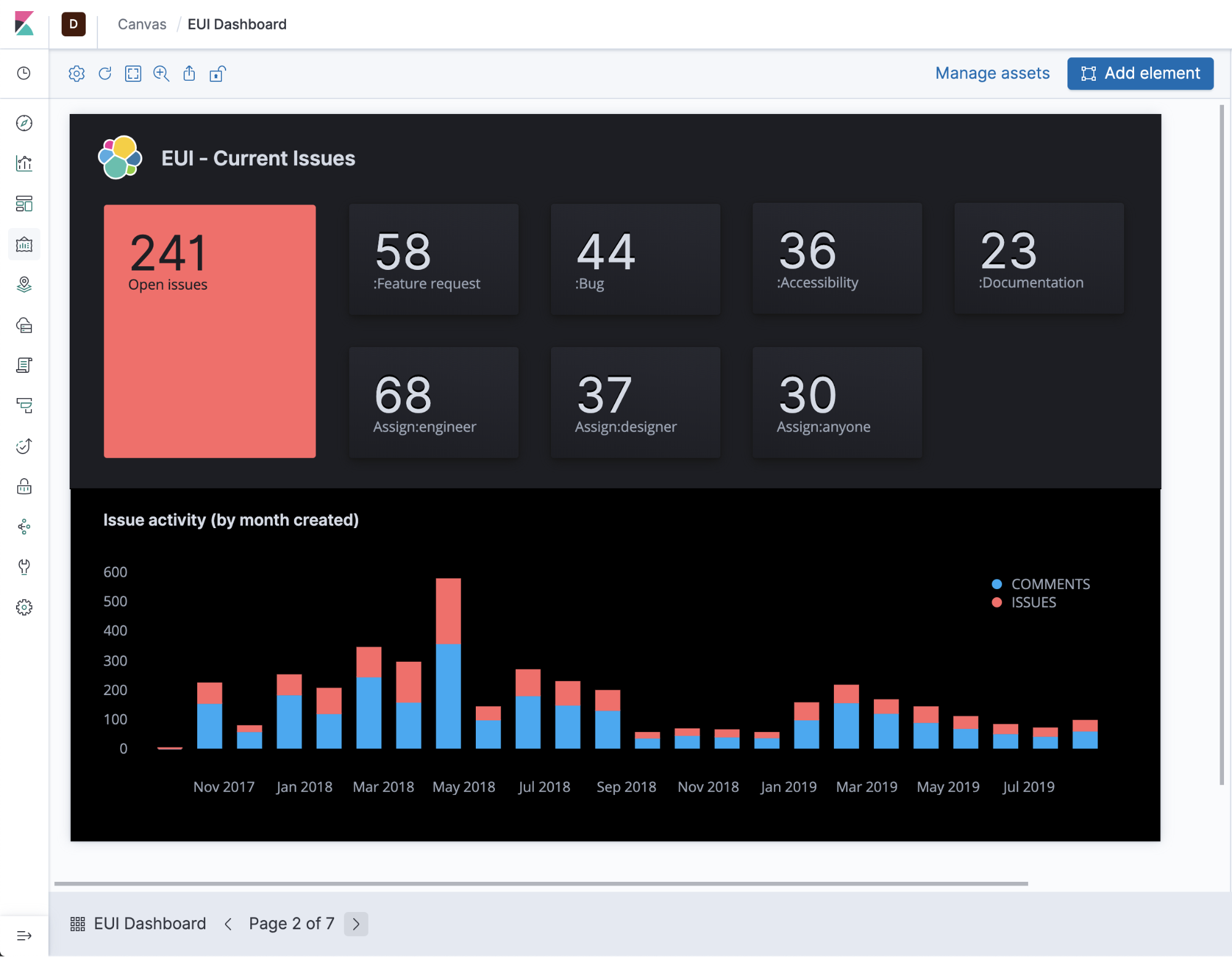Image resolution: width=1232 pixels, height=957 pixels.
Task: Click the Manage assets link
Action: pos(992,73)
